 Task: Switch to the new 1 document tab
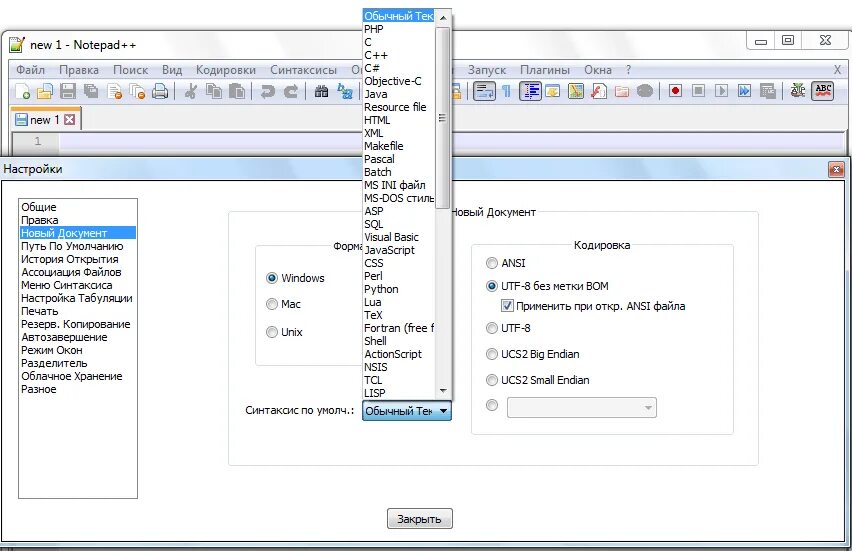tap(45, 120)
